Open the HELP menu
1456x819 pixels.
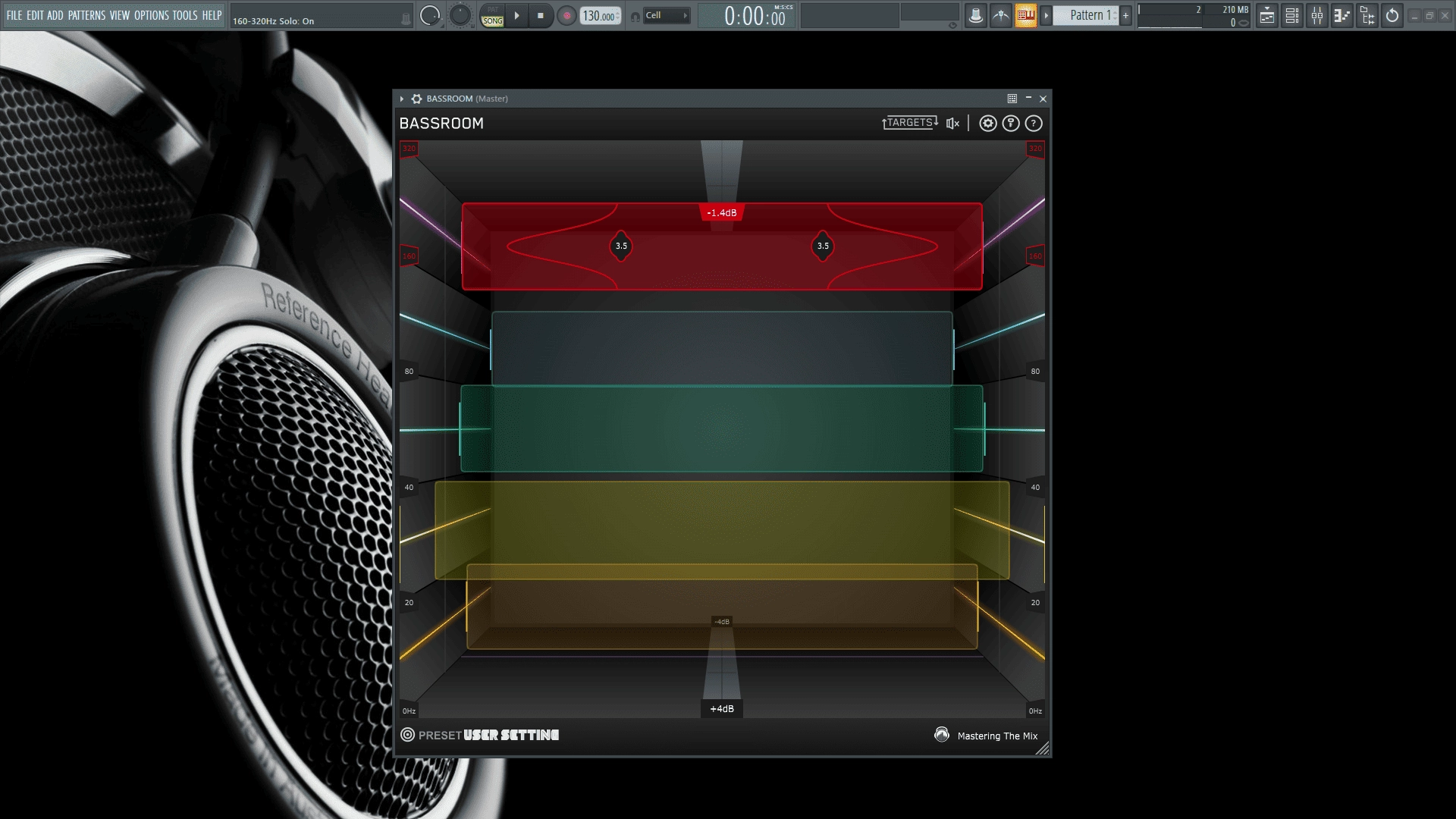pos(212,15)
